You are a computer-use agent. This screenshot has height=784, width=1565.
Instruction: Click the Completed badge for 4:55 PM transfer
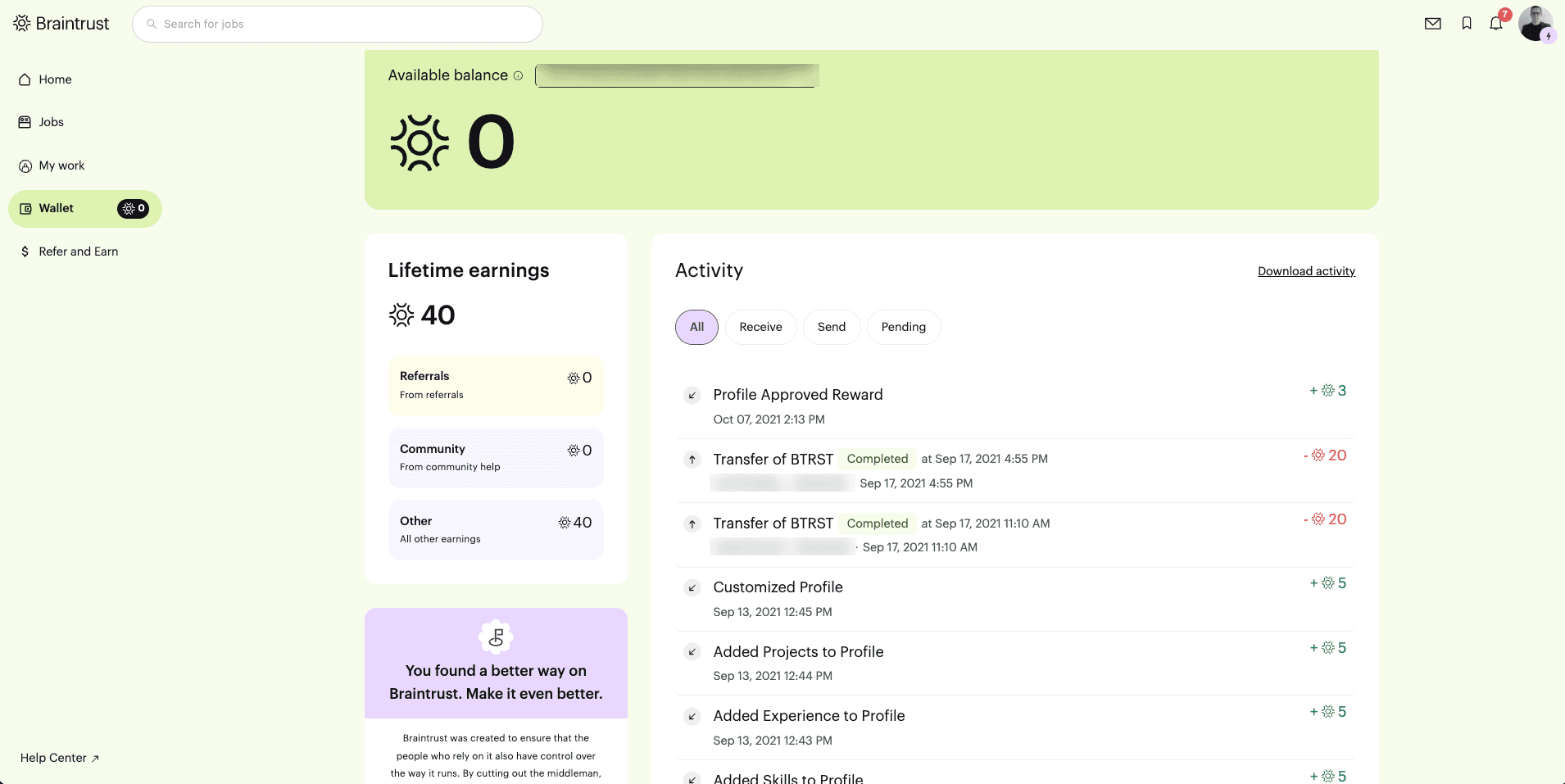coord(878,459)
